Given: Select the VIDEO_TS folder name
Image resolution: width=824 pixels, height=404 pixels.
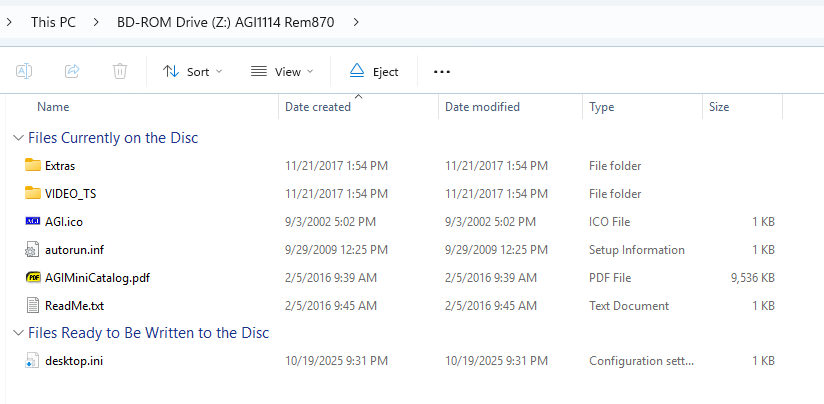Looking at the screenshot, I should (x=70, y=194).
